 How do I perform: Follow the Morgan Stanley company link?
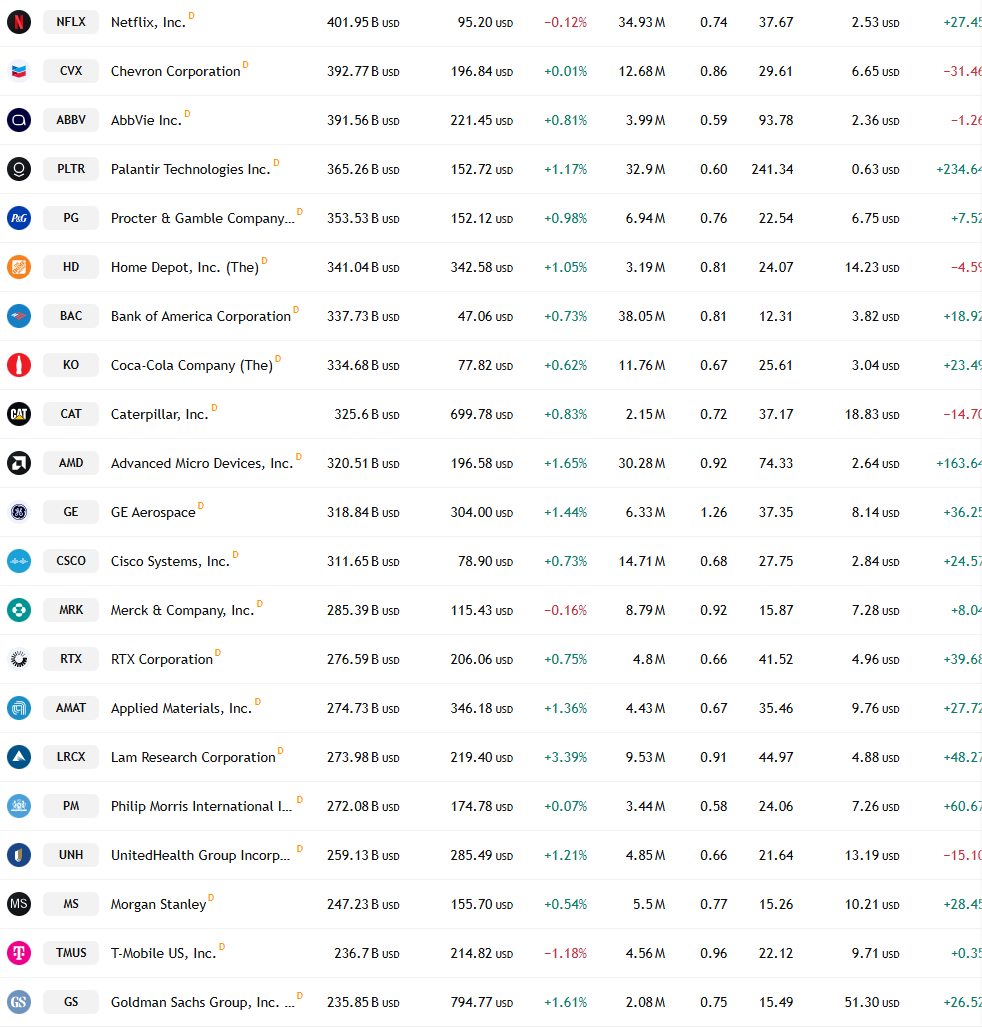[159, 904]
